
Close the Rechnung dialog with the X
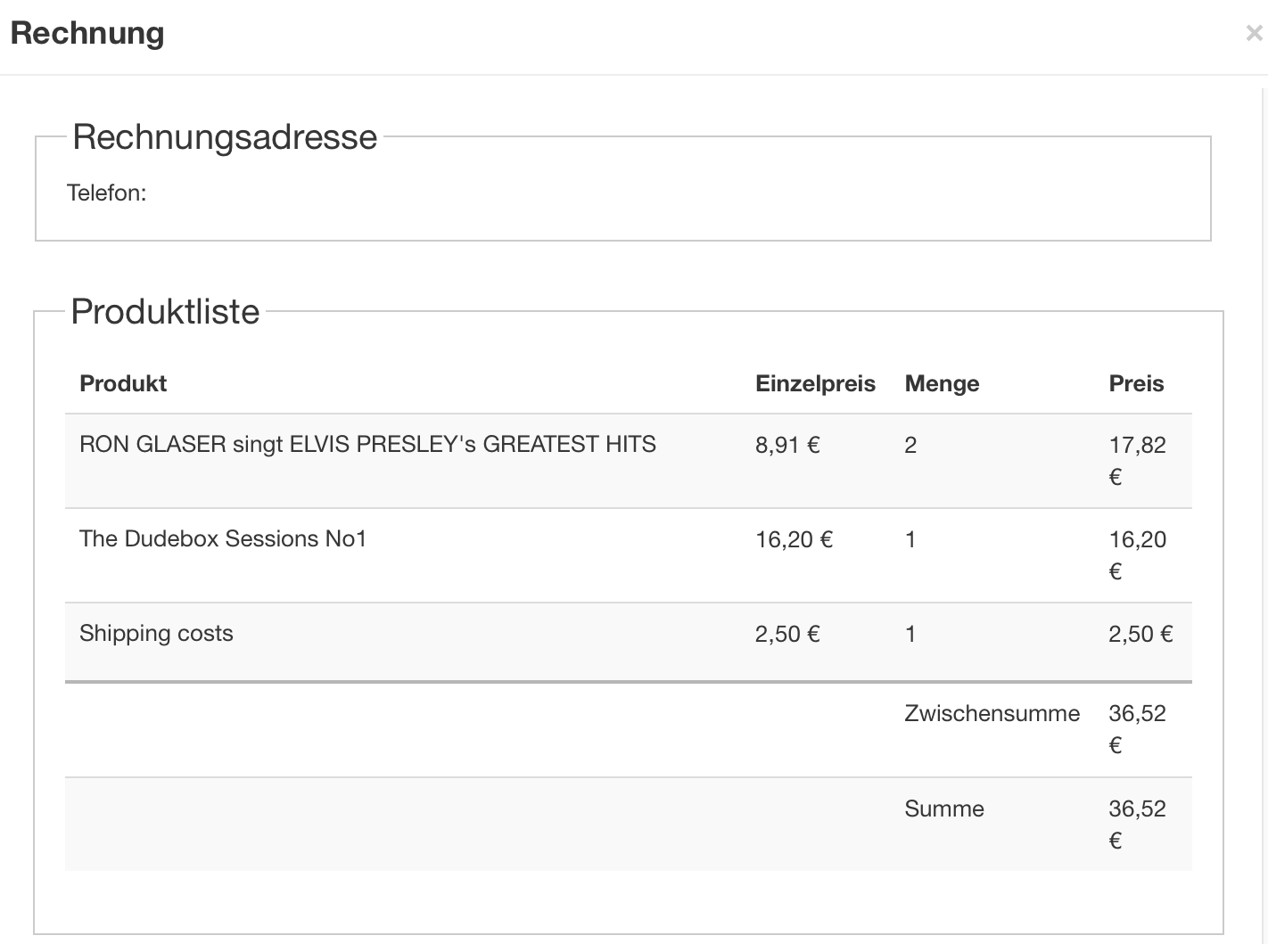tap(1254, 34)
